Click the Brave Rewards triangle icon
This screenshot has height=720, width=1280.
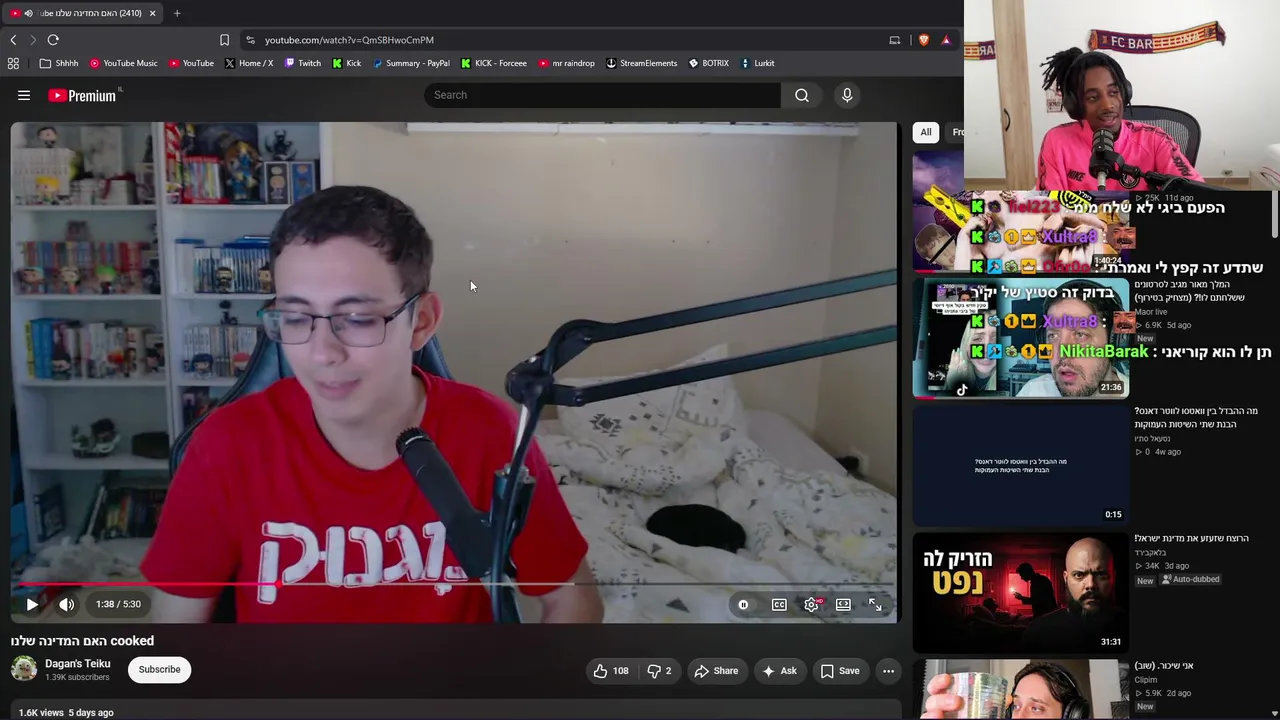coord(945,40)
